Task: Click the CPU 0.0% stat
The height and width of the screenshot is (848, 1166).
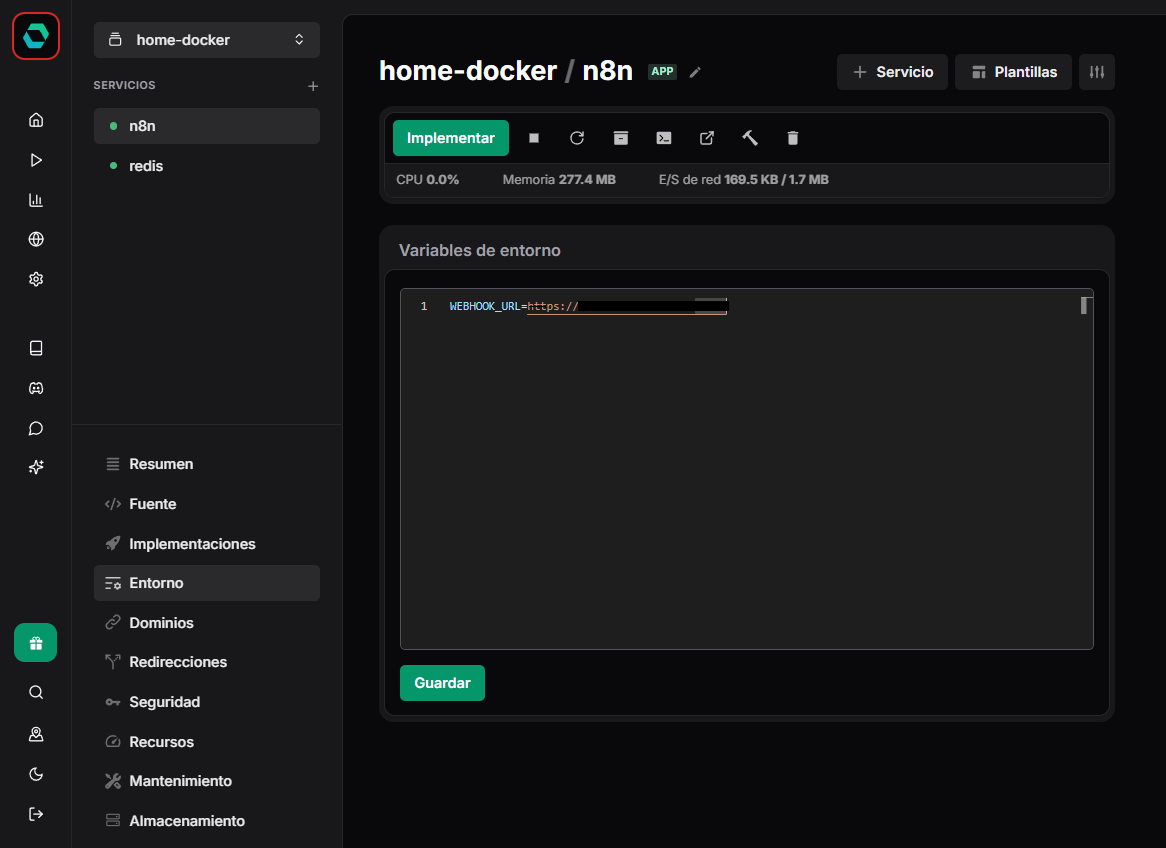Action: point(428,180)
